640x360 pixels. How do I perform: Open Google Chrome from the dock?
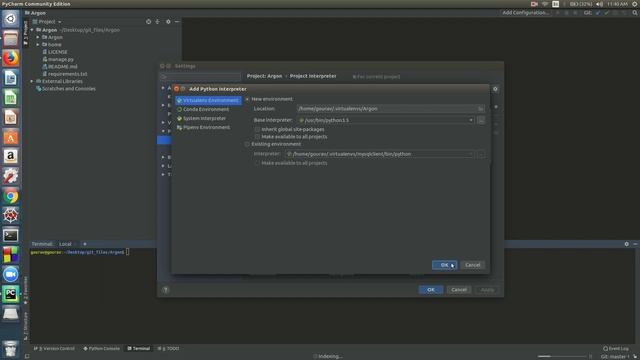pos(11,196)
